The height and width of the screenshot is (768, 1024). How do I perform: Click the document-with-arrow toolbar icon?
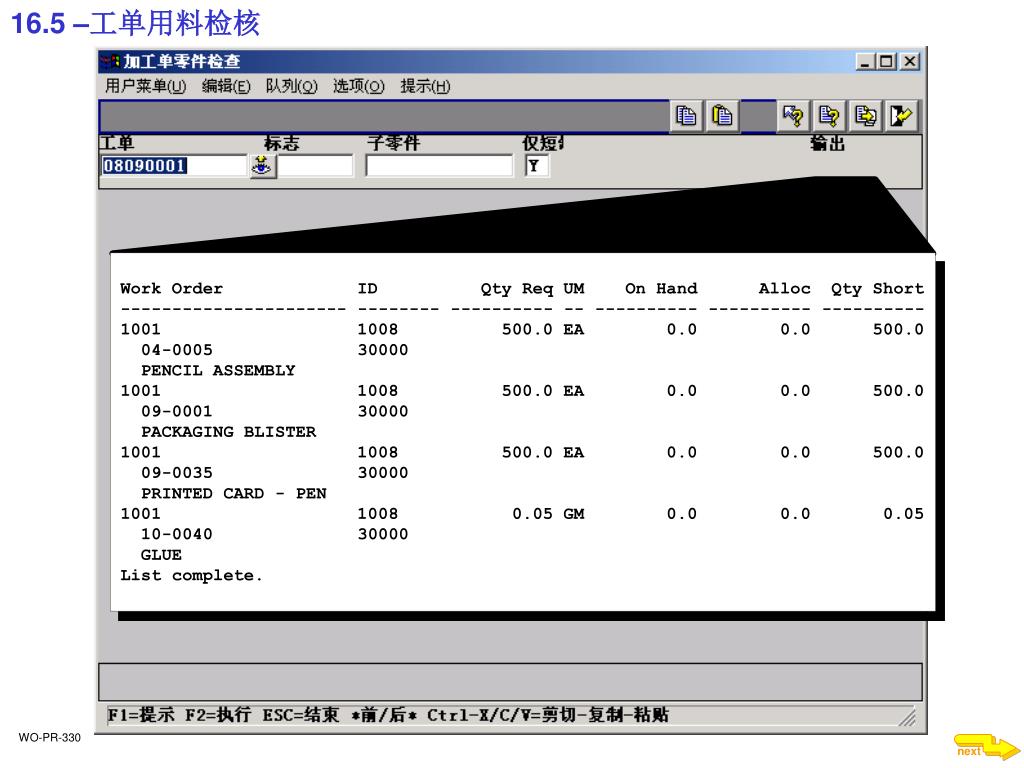pos(865,116)
